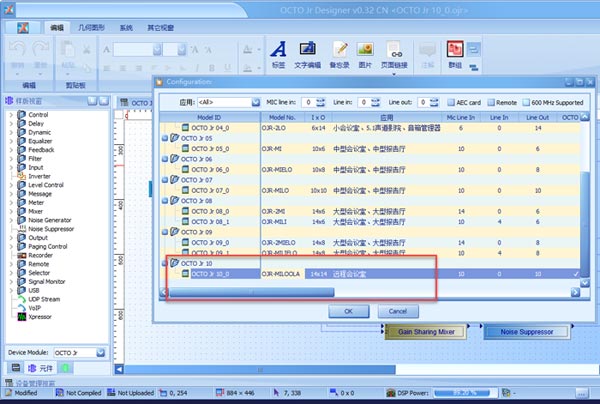Expand the Equalizer tree node
This screenshot has width=600, height=404.
pos(11,140)
